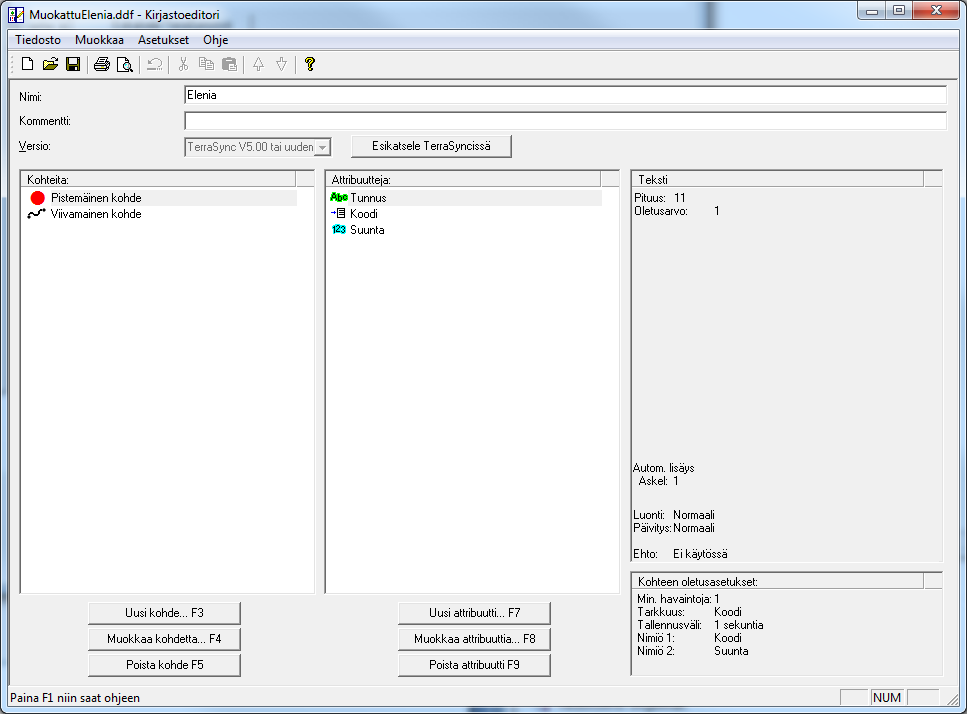
Task: Click the New file toolbar icon
Action: pos(27,64)
